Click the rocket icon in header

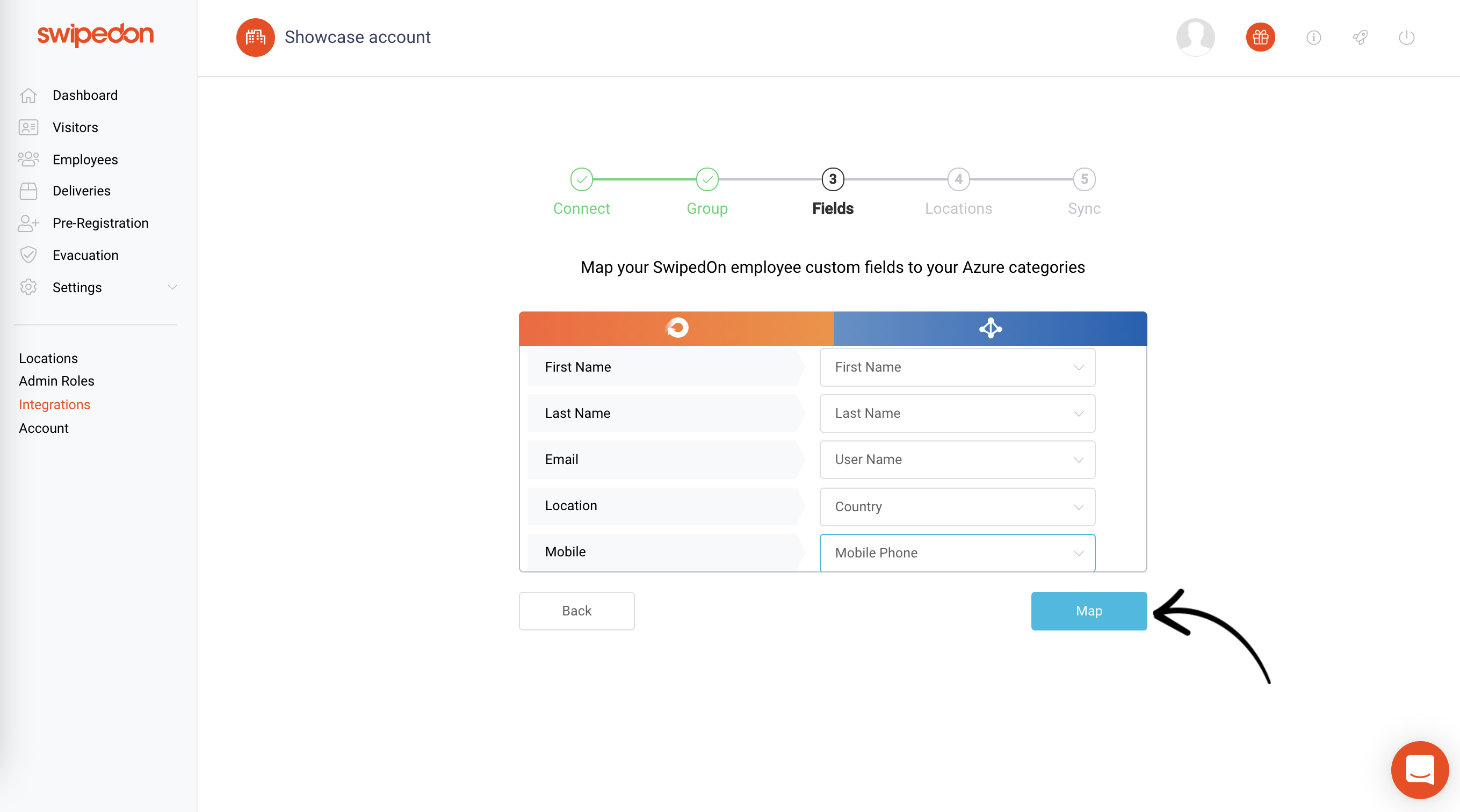click(1360, 38)
